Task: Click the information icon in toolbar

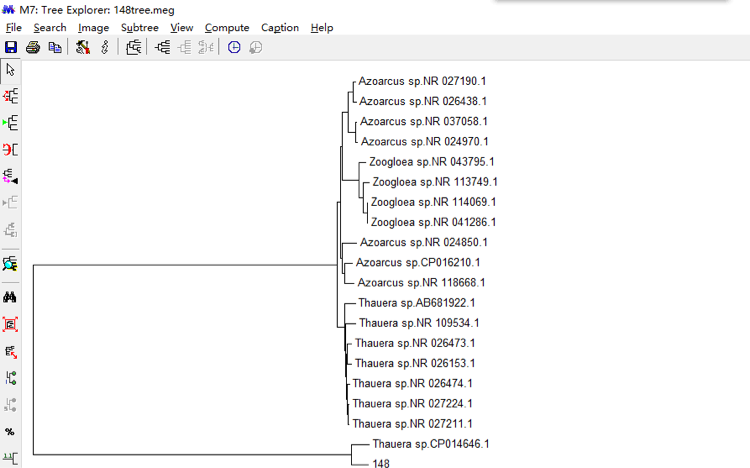Action: (105, 47)
